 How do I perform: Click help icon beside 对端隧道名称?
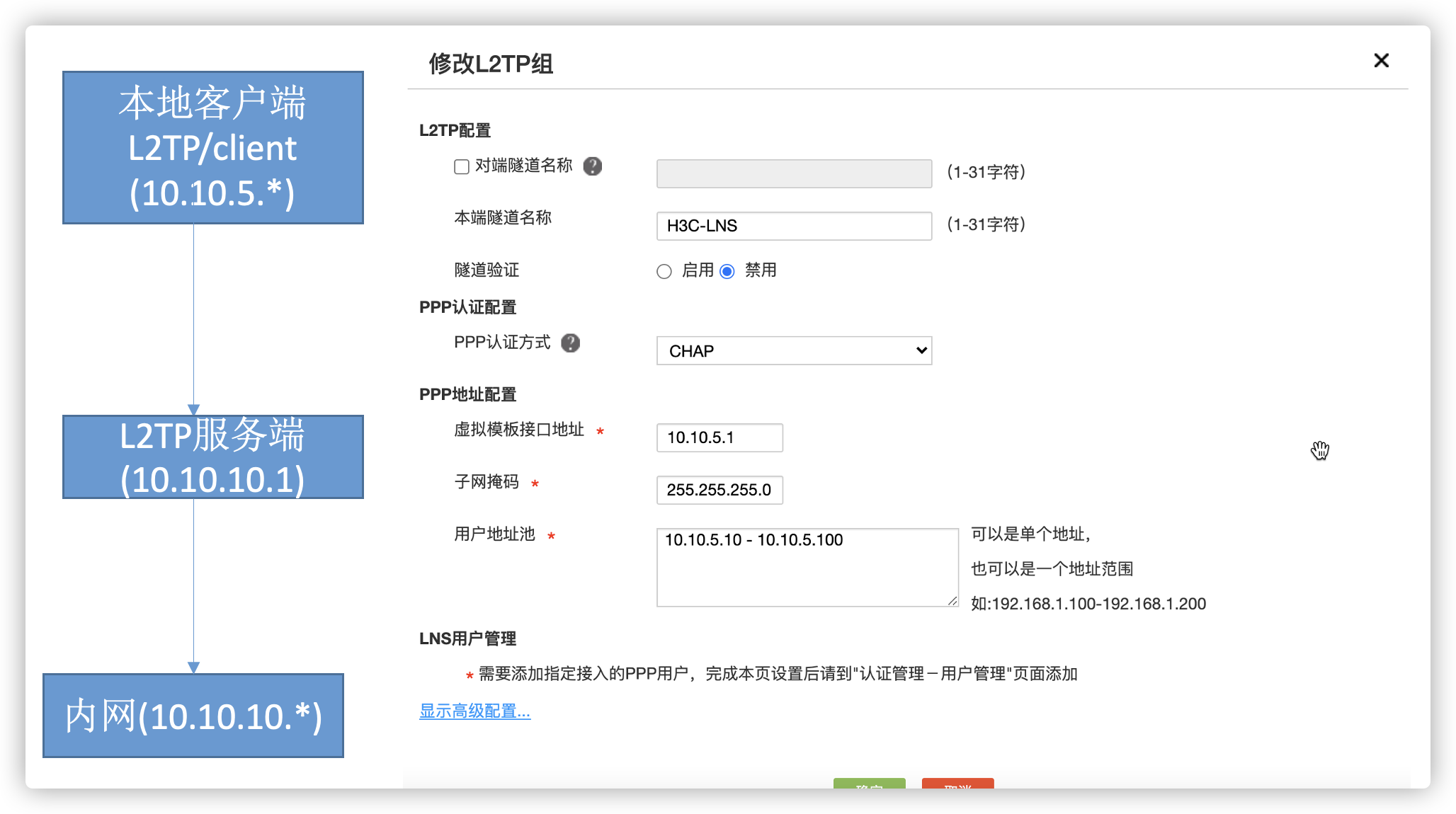tap(592, 166)
